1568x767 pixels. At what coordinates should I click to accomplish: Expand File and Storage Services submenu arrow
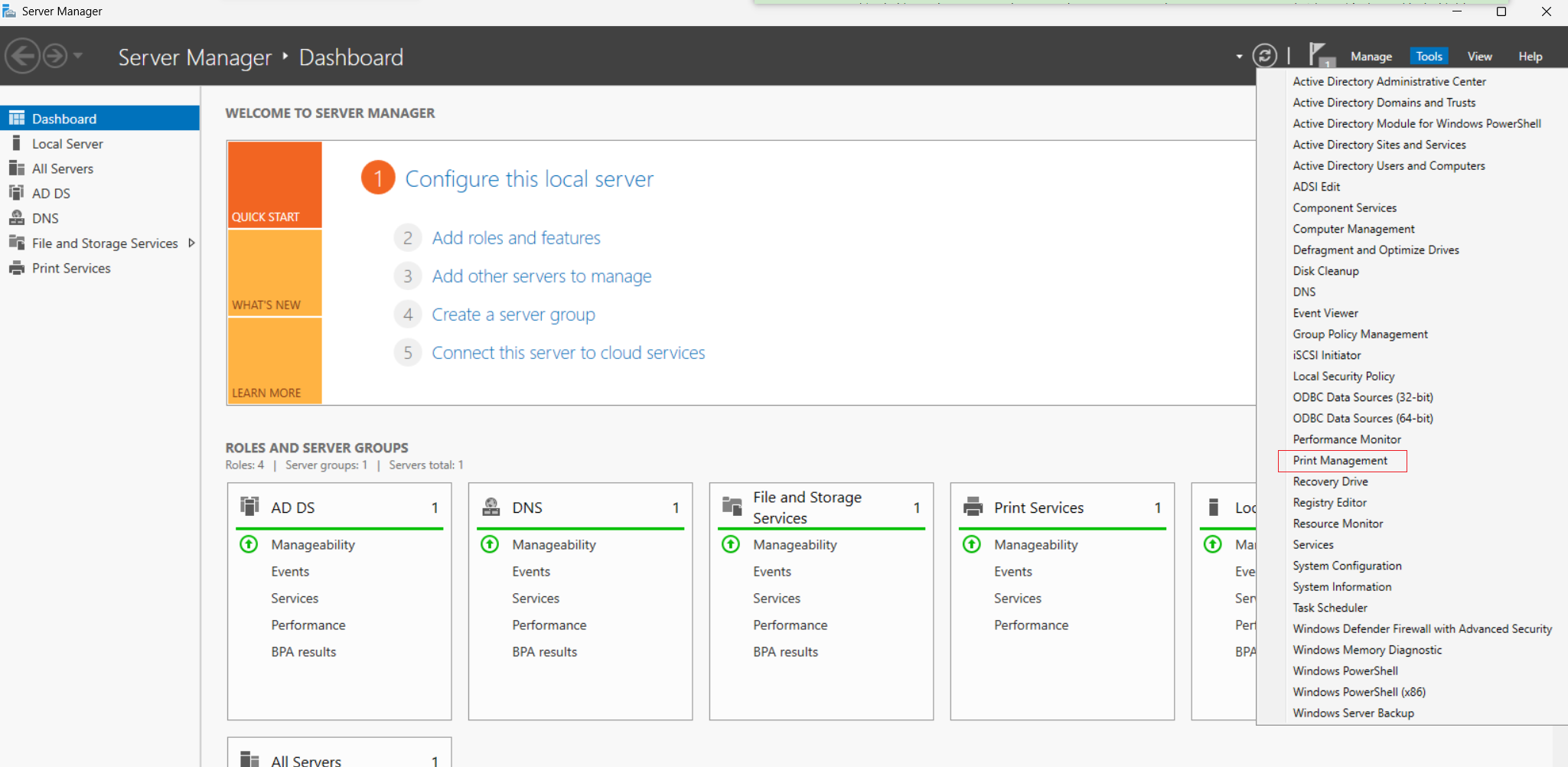click(x=191, y=243)
